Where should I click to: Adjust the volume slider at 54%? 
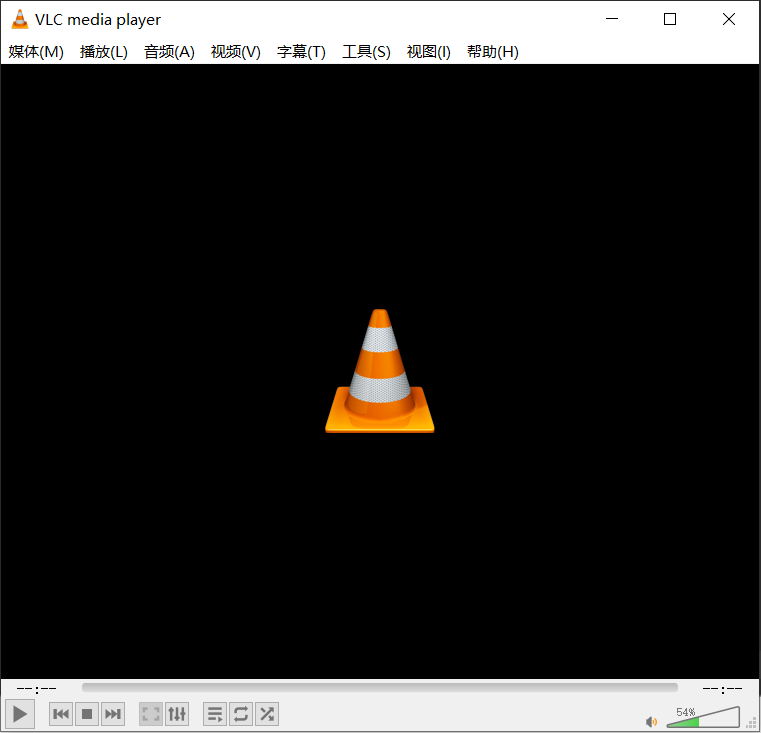[x=703, y=717]
